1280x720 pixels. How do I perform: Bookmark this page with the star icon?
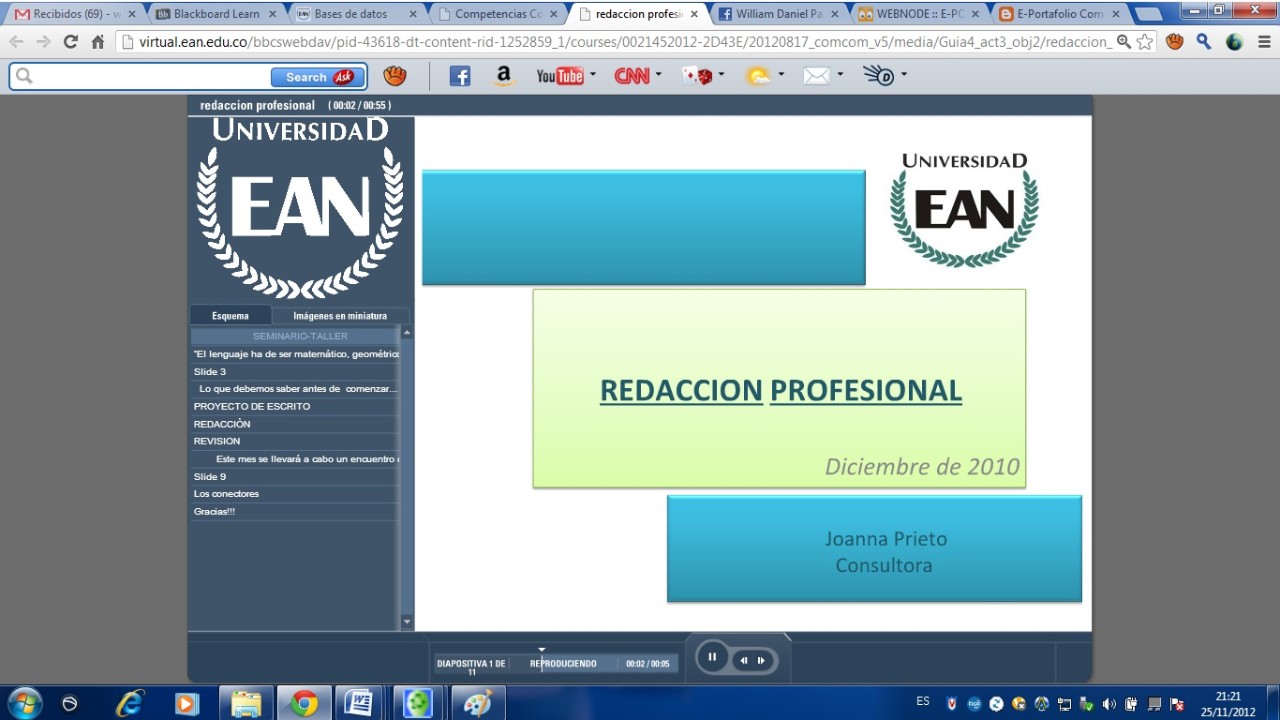coord(1145,42)
